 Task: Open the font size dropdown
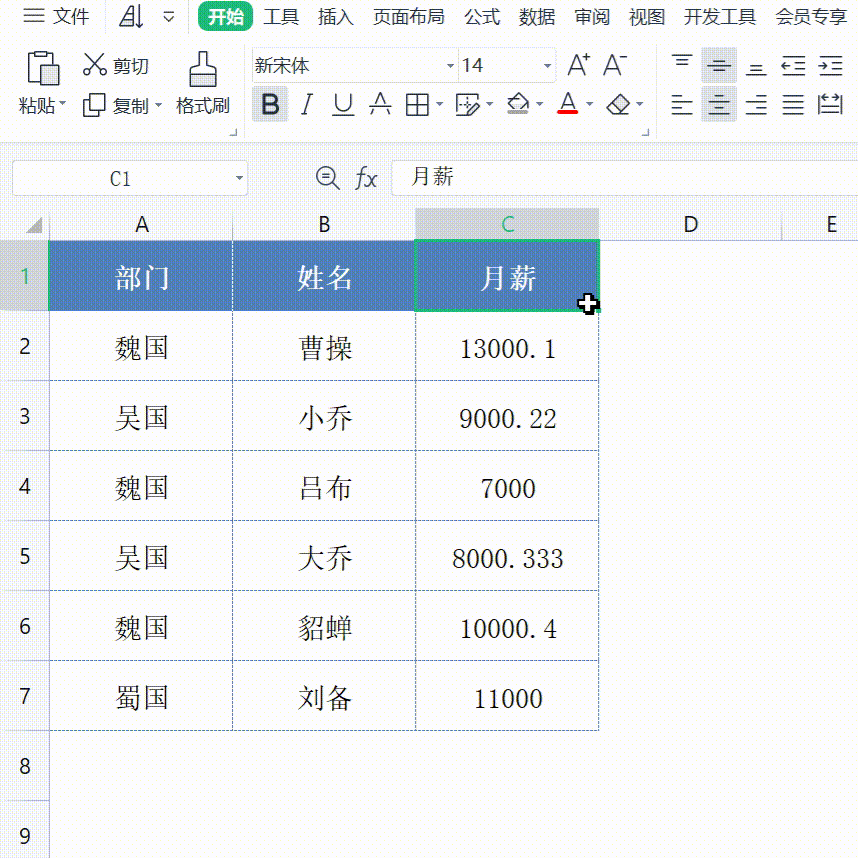(x=547, y=66)
